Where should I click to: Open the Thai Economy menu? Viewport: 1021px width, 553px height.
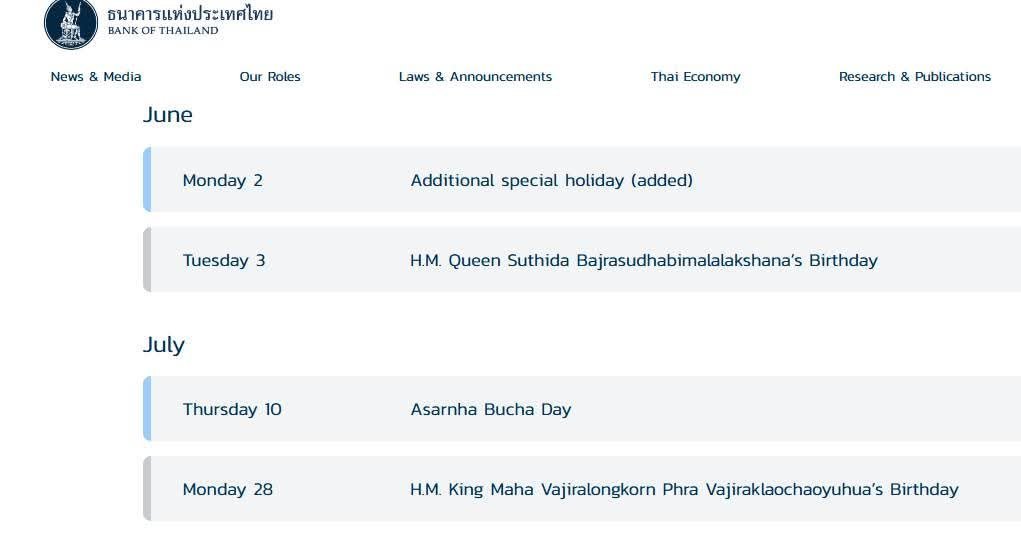(x=695, y=77)
